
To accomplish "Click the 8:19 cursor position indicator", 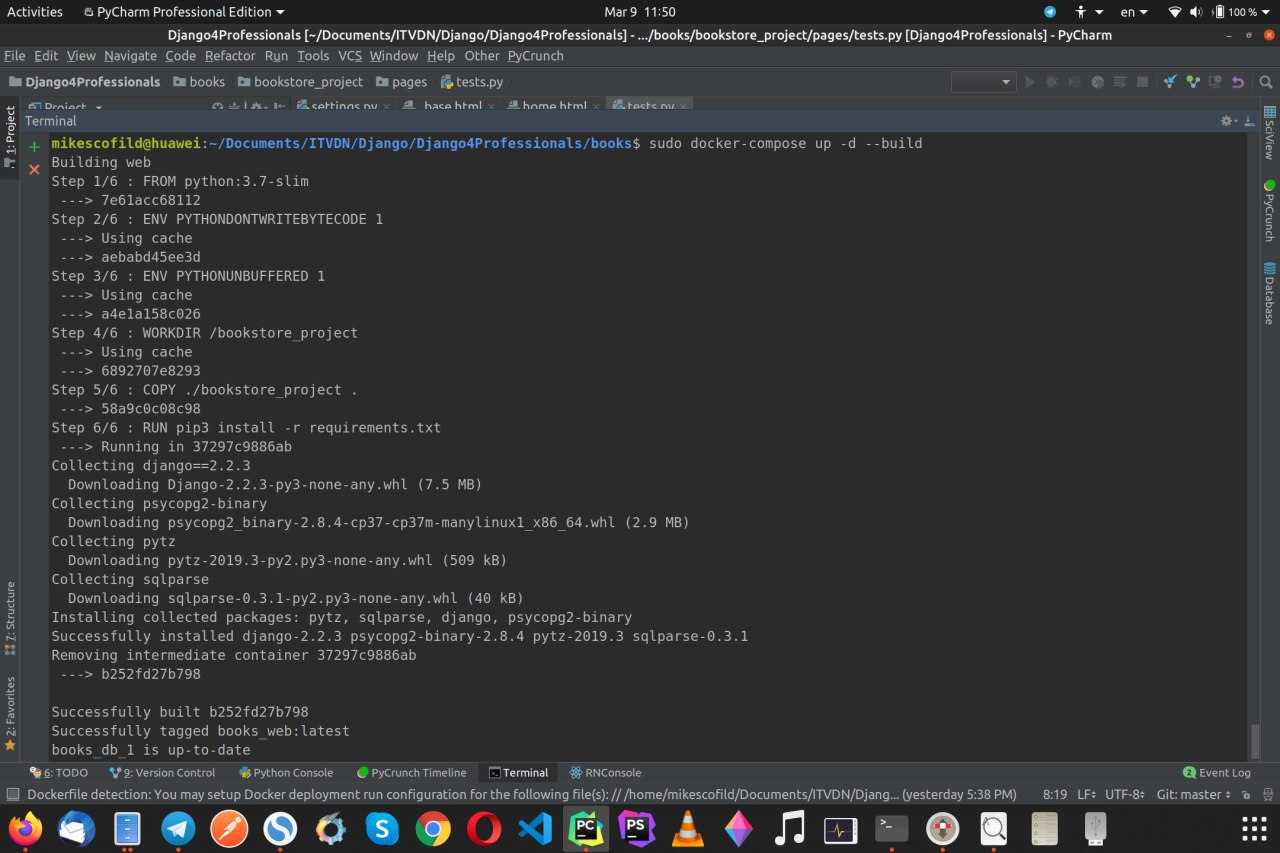I will [x=1054, y=794].
